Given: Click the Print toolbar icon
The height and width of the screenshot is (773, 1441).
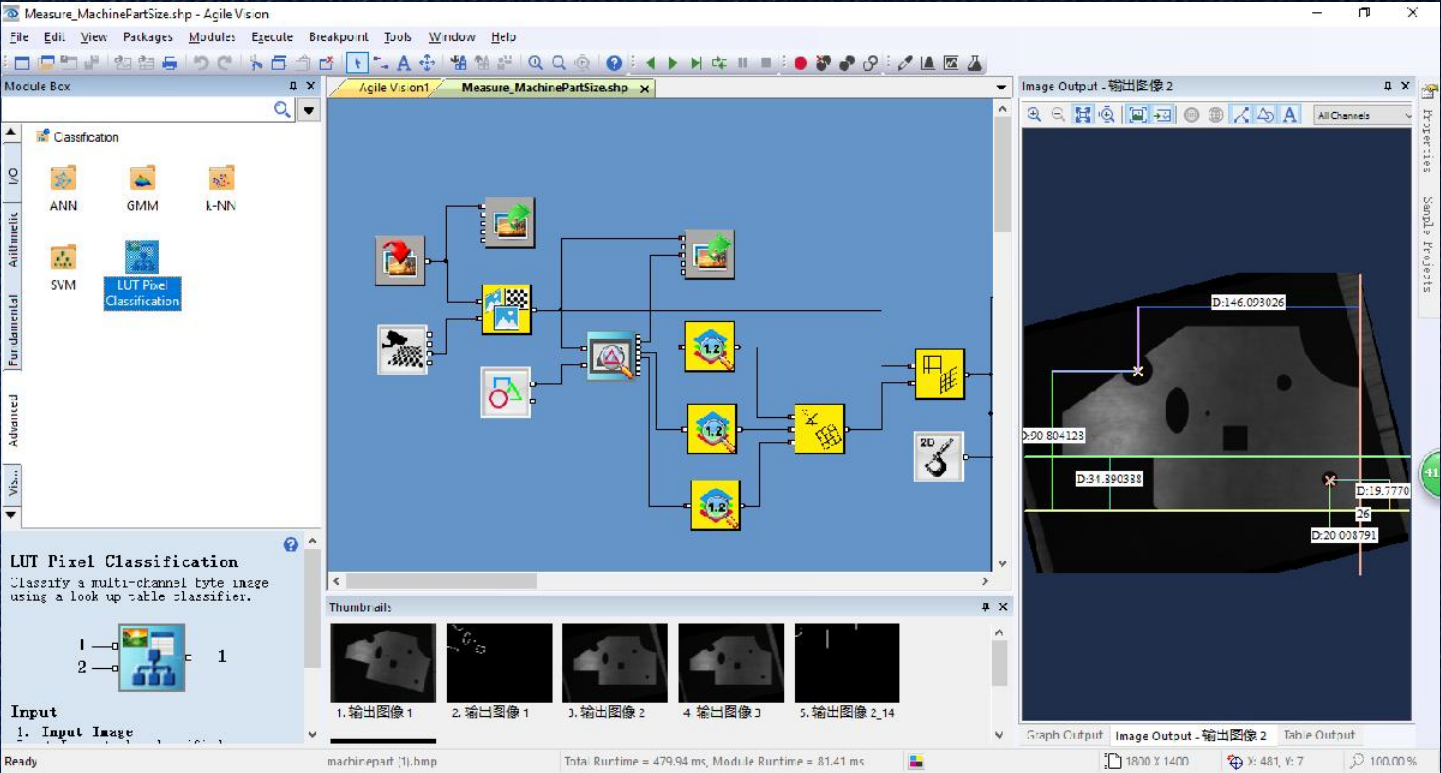Looking at the screenshot, I should (170, 63).
